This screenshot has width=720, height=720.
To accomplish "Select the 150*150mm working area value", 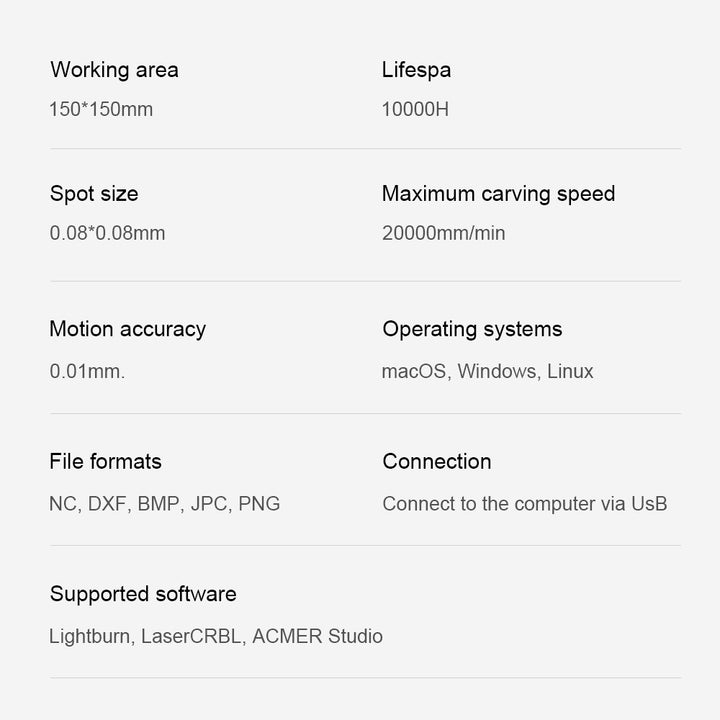I will [101, 109].
